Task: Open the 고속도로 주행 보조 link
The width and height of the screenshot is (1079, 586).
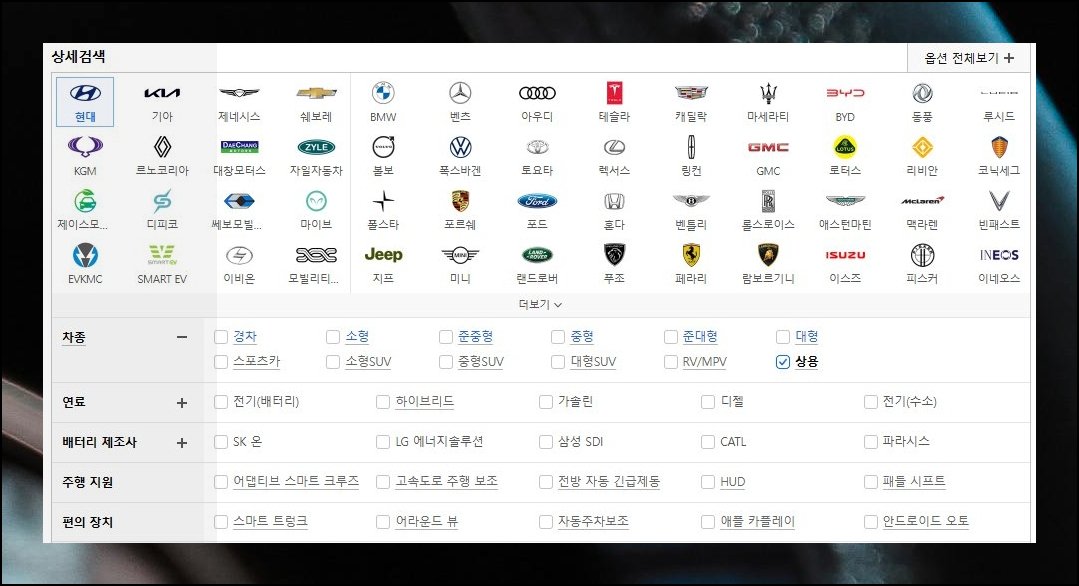Action: pos(447,481)
